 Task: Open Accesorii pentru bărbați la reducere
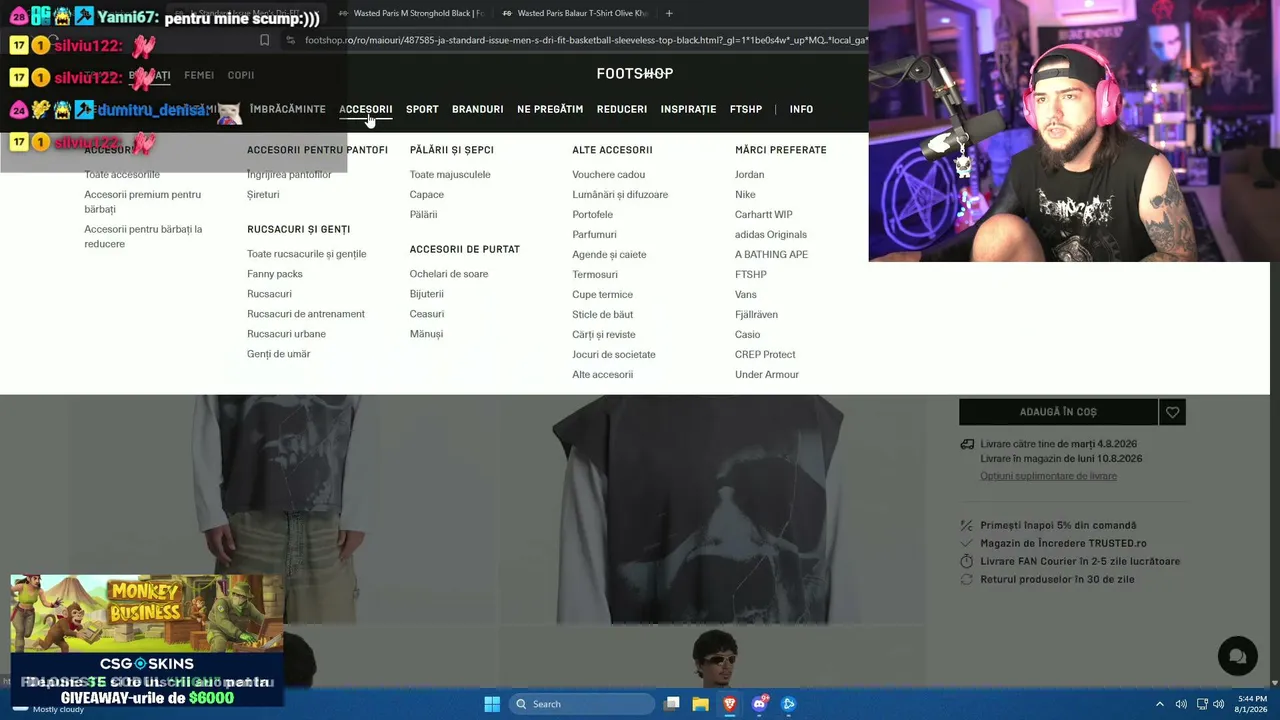point(143,237)
